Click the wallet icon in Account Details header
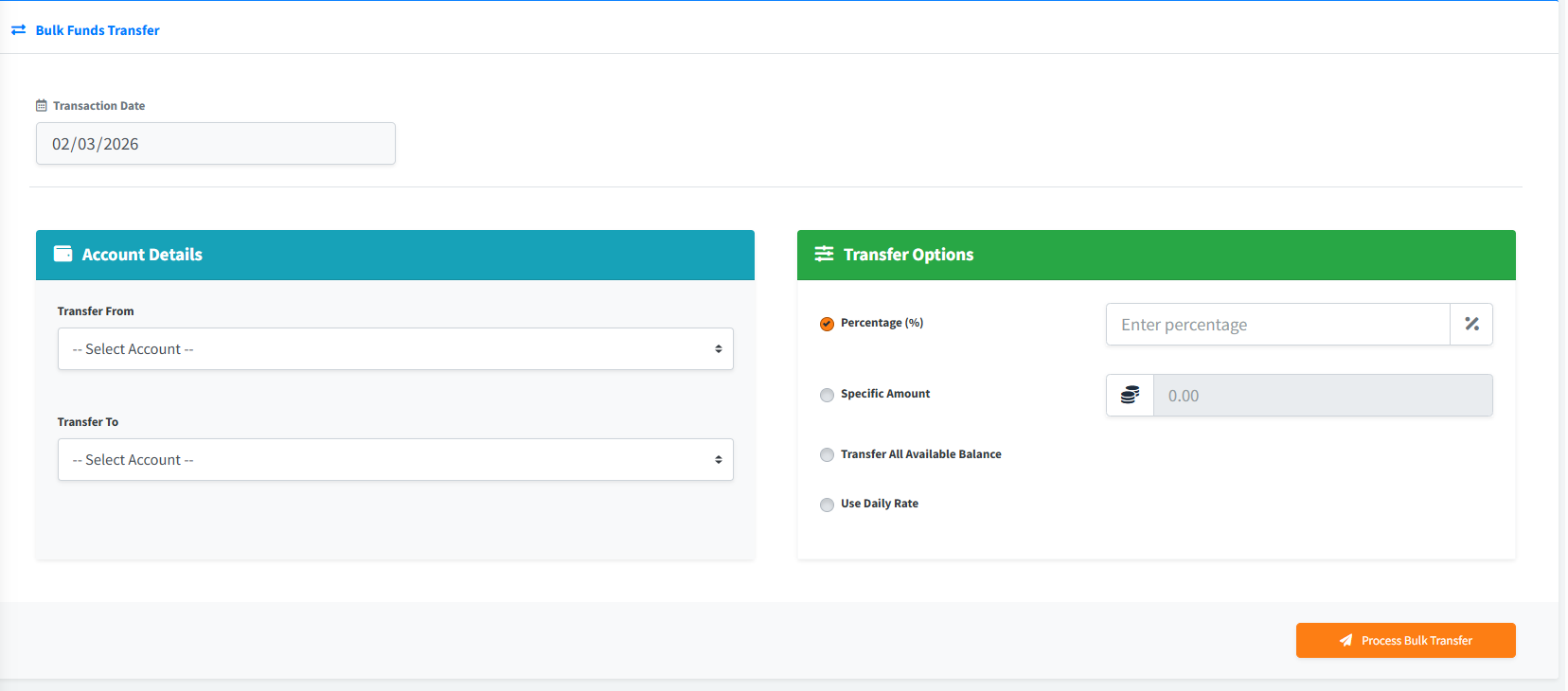The image size is (1568, 691). tap(63, 254)
